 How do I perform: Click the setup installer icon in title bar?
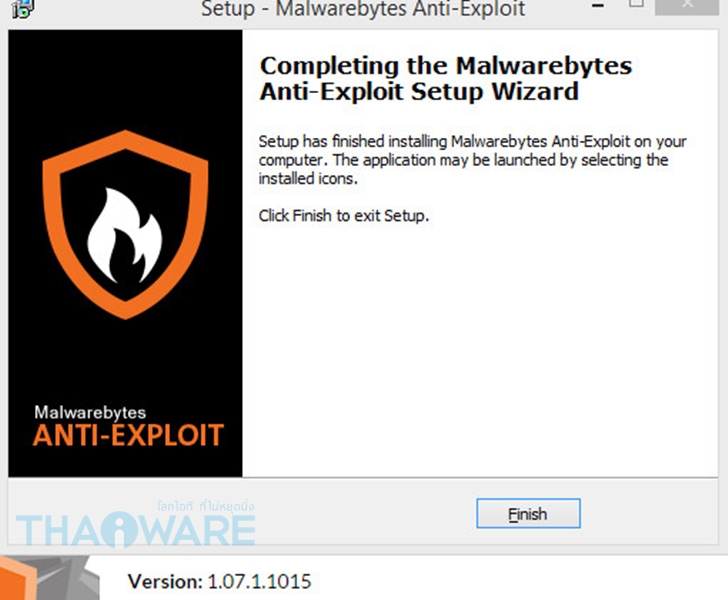[22, 9]
